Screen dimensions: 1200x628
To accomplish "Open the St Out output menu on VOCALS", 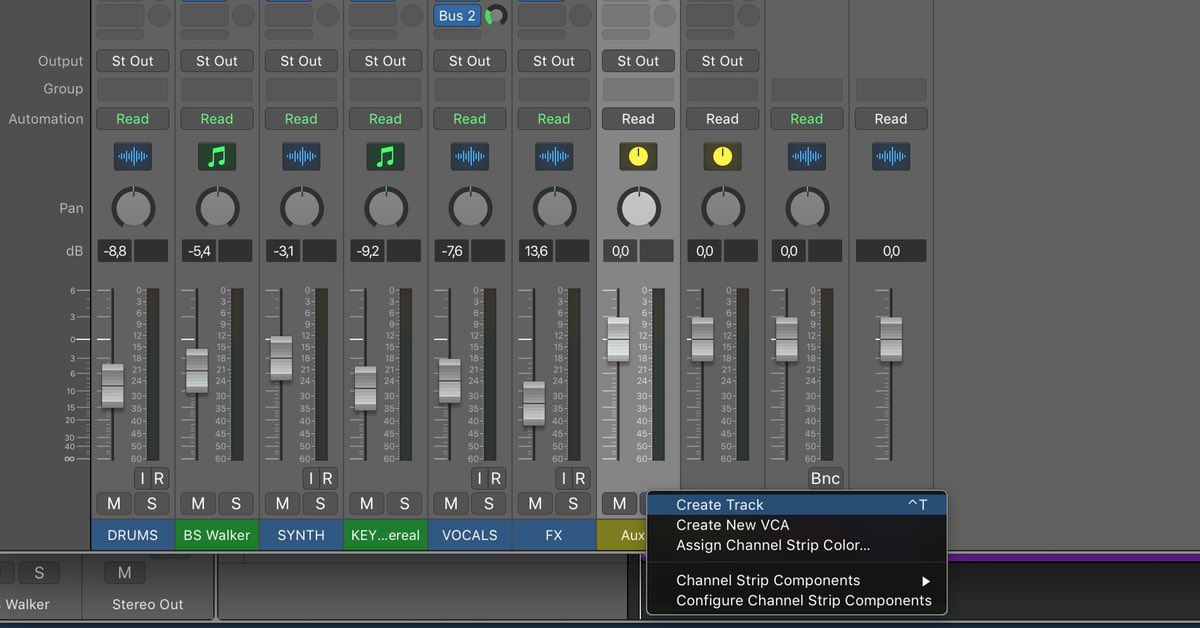I will coord(469,61).
